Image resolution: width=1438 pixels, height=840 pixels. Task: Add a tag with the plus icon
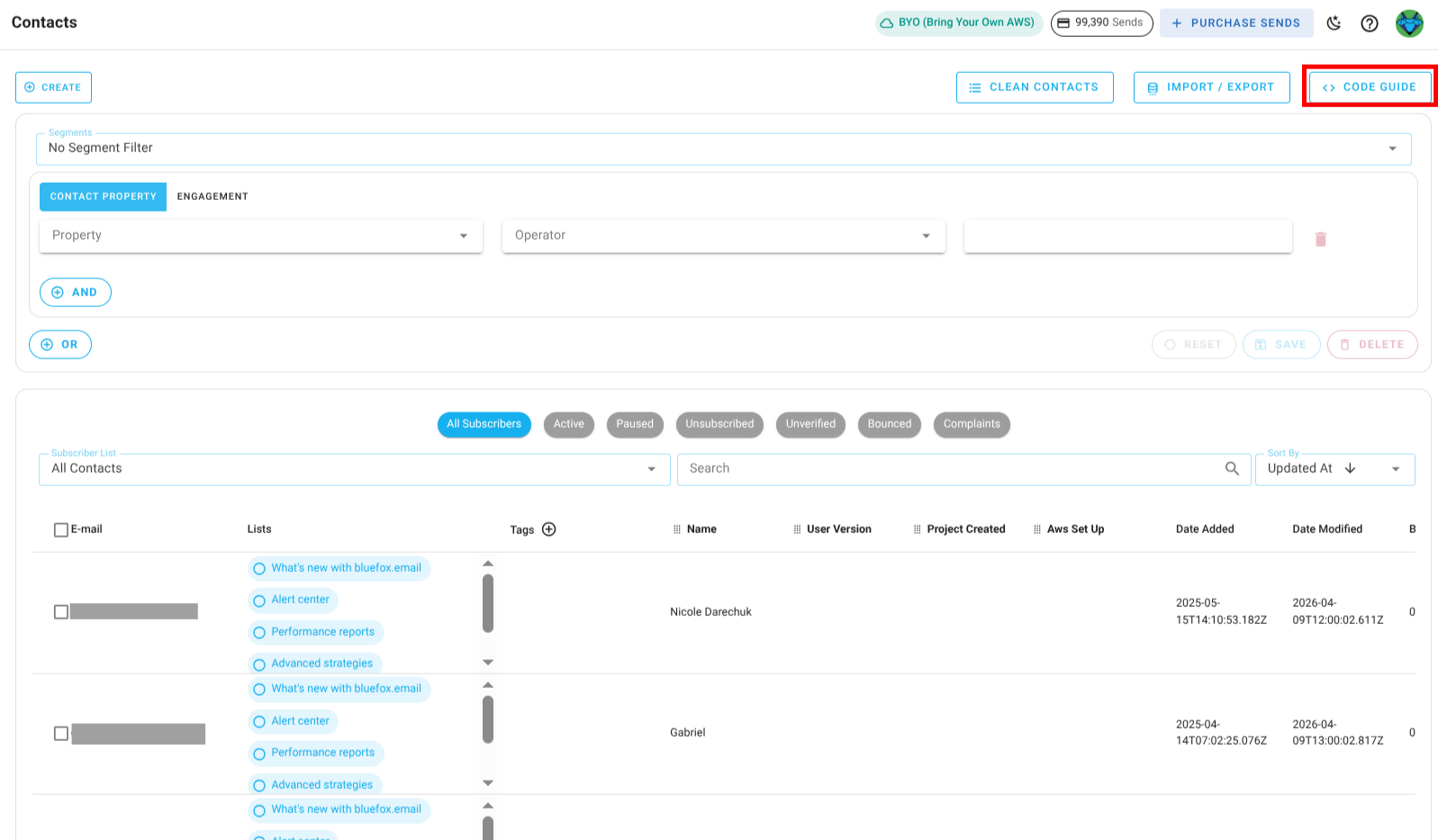549,529
